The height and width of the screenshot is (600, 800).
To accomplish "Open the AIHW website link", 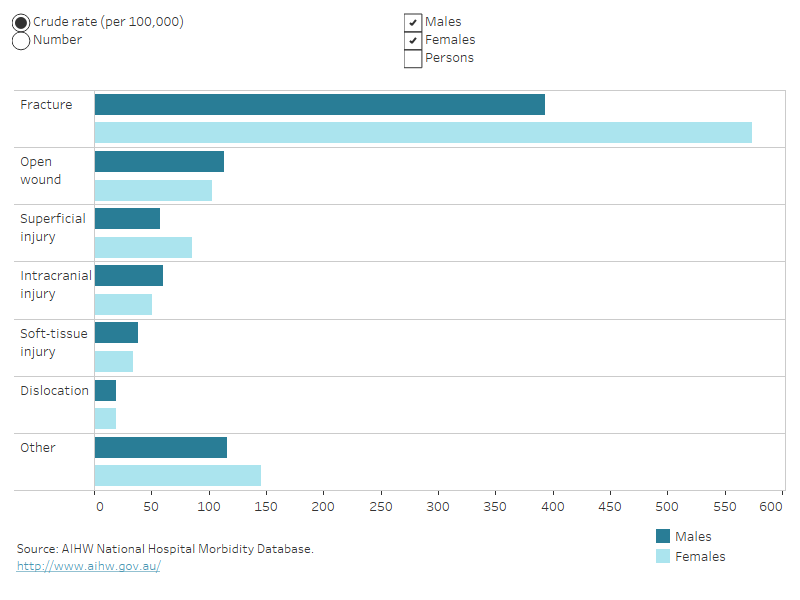I will tap(87, 564).
